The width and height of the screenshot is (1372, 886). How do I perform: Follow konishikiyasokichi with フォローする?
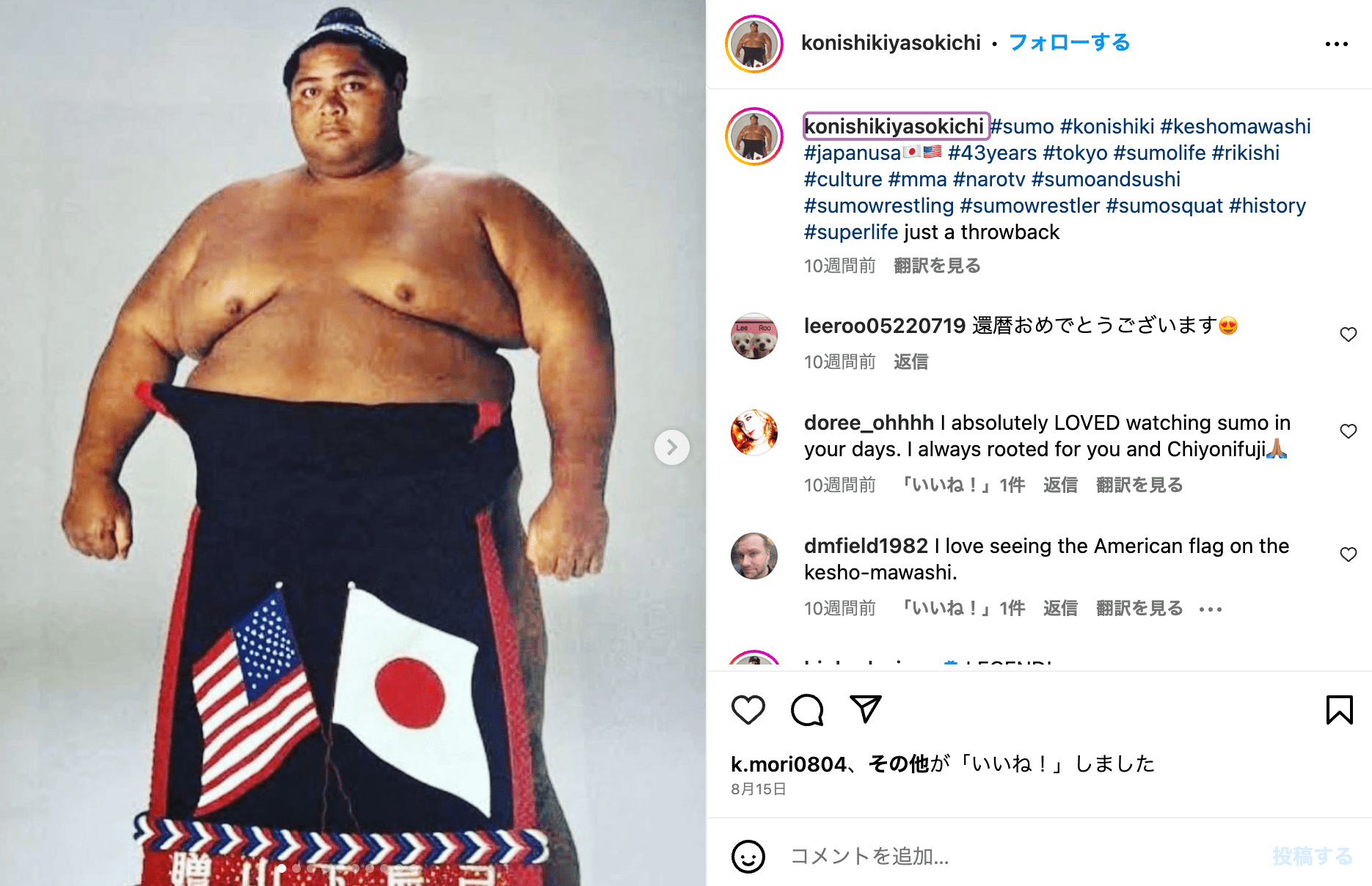[x=1069, y=43]
